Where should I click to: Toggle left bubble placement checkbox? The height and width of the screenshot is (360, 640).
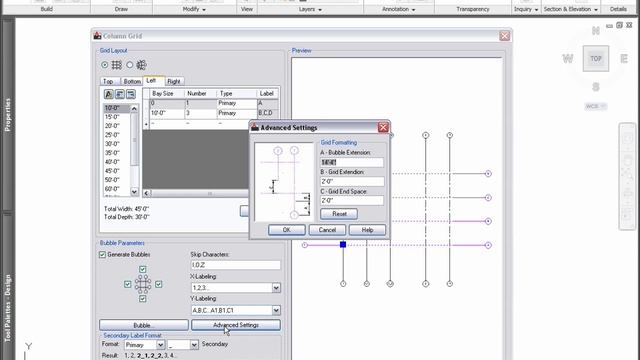[127, 284]
